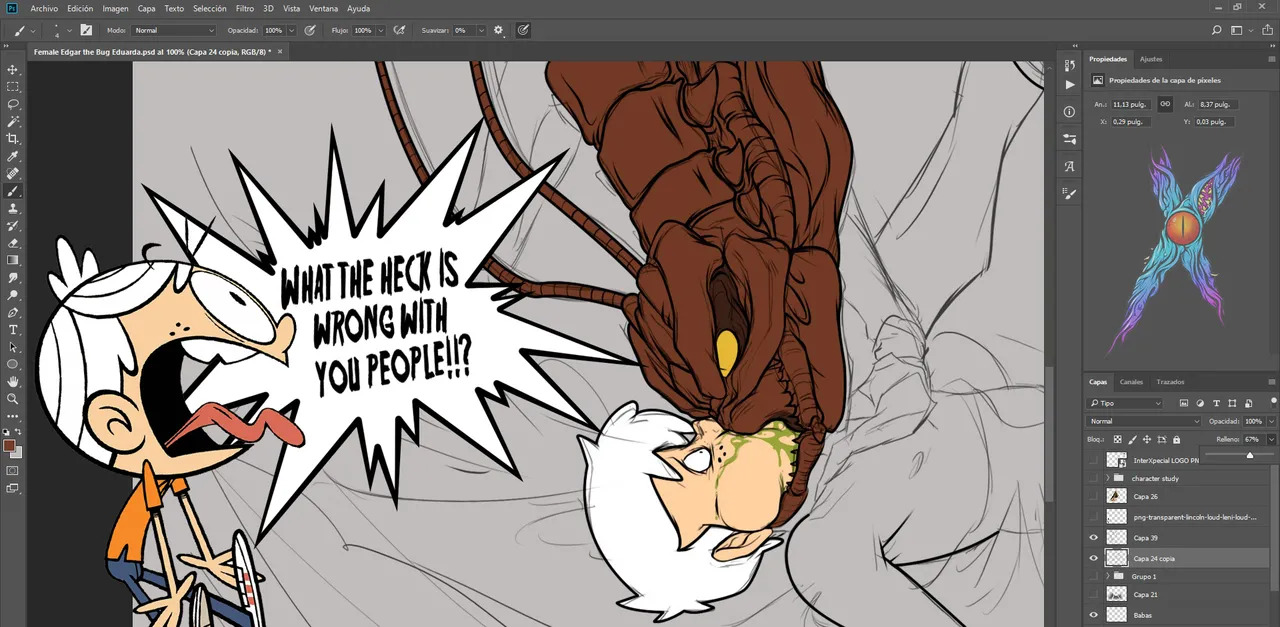Switch to the Canales tab

(1131, 382)
